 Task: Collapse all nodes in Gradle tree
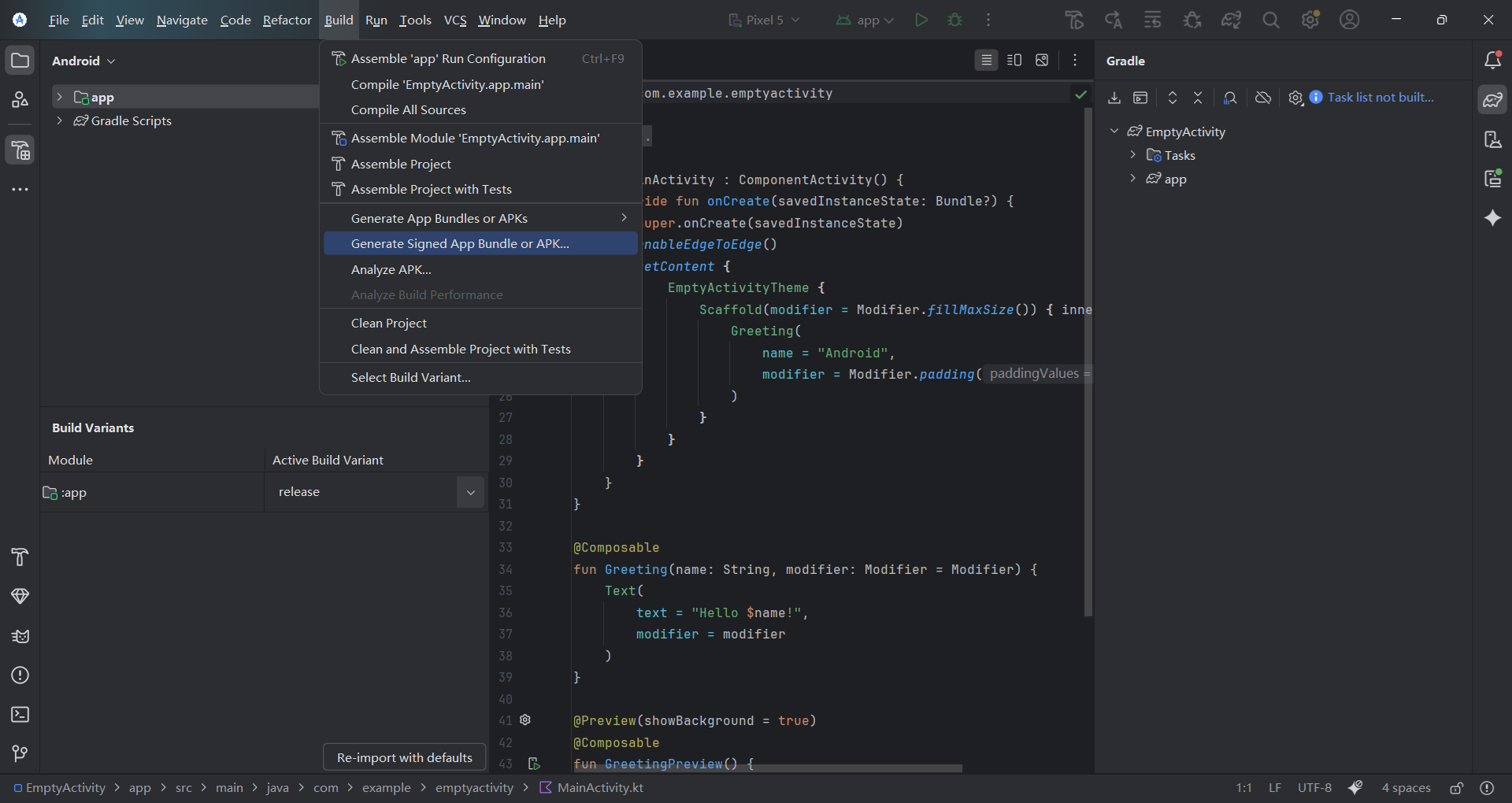(1197, 98)
